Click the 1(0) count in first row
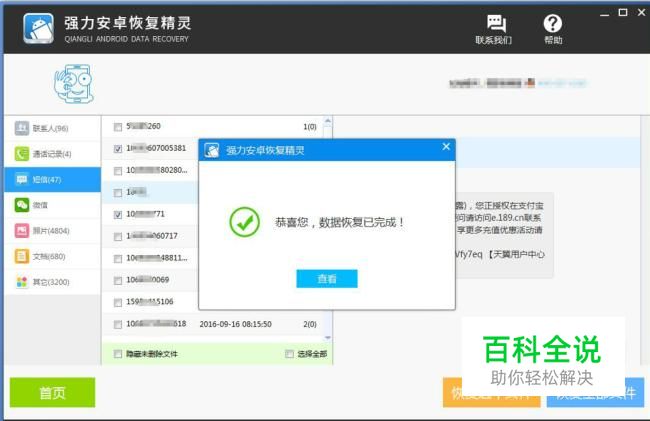 pos(310,127)
